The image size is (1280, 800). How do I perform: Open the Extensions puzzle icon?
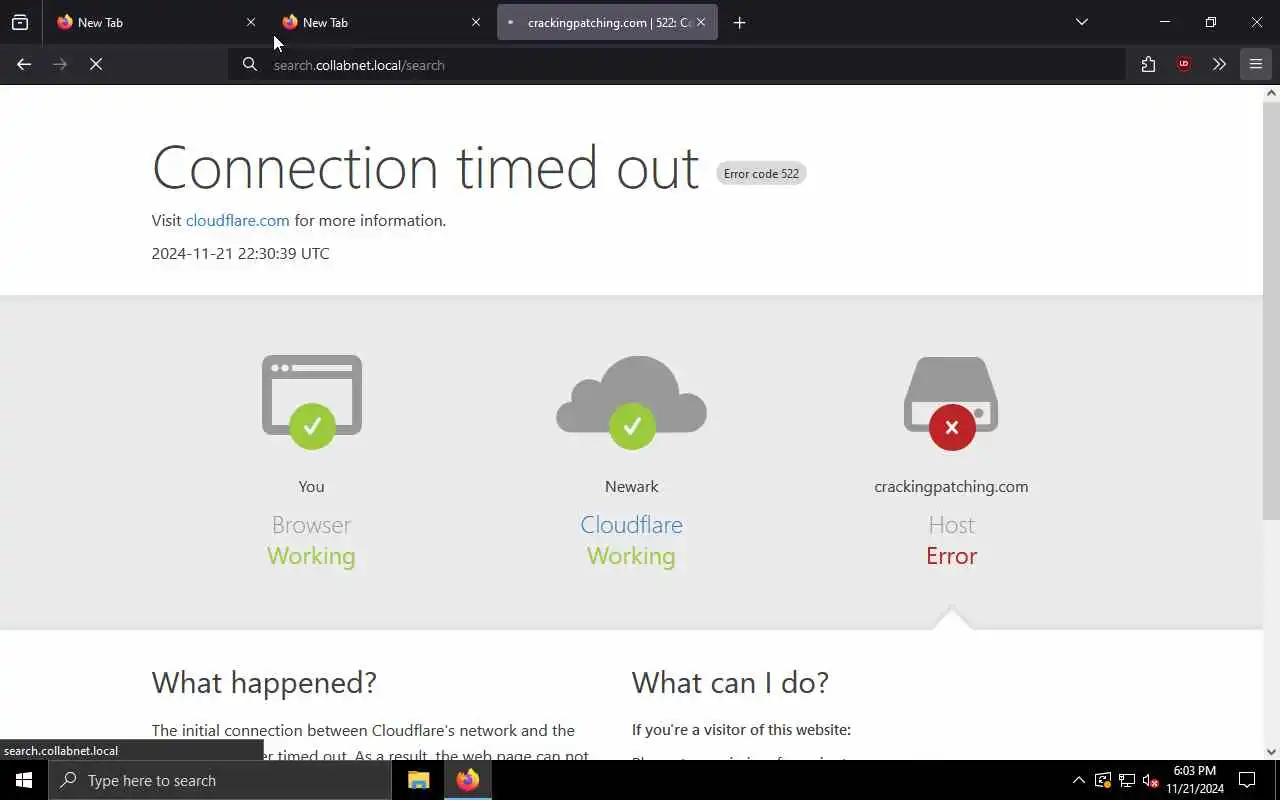1148,65
